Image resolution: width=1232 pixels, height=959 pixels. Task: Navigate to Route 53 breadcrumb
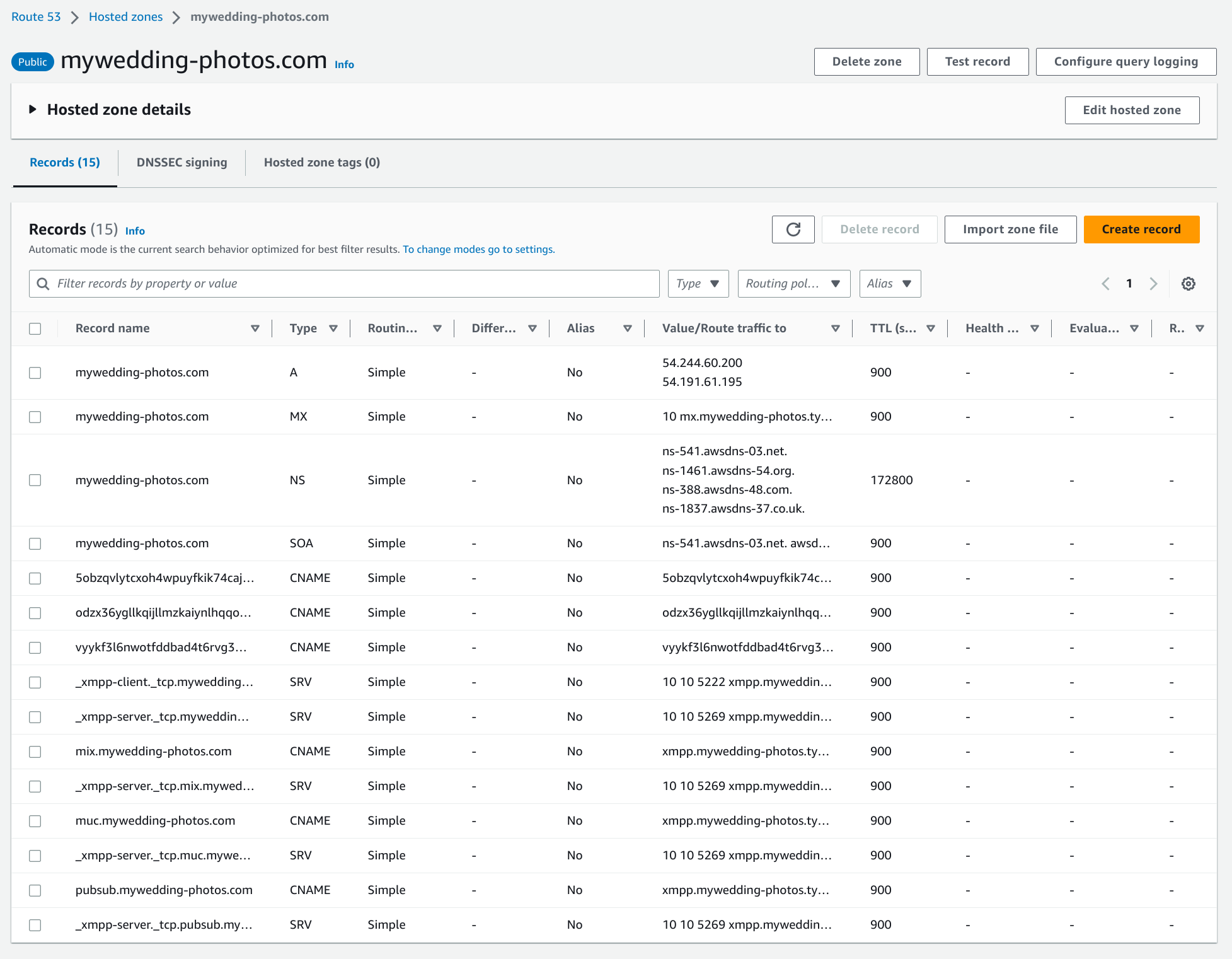[36, 17]
